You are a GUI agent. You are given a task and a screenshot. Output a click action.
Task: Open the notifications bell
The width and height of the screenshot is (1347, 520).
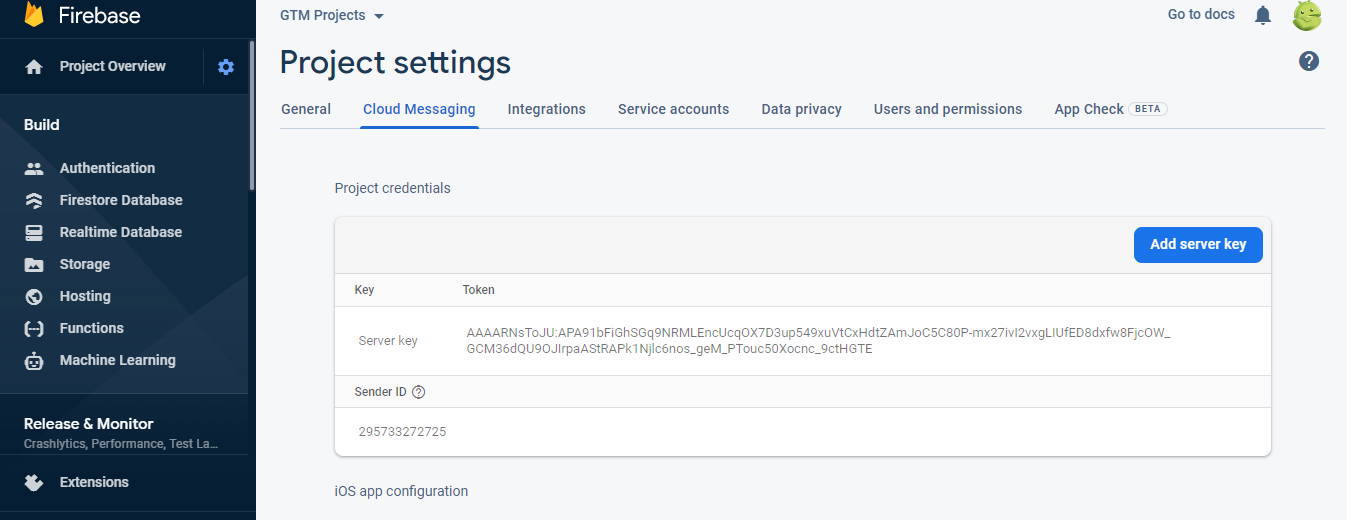[1263, 15]
